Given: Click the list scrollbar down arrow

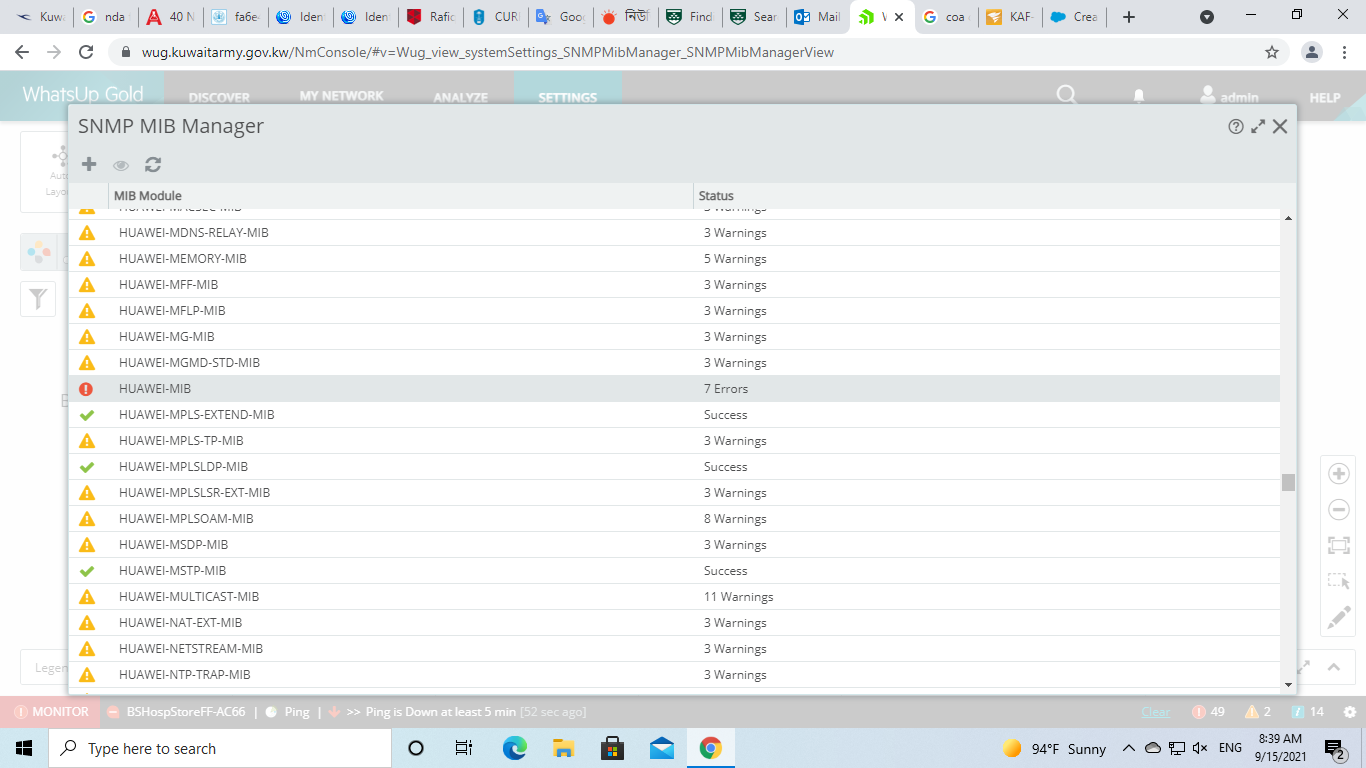Looking at the screenshot, I should [1288, 685].
